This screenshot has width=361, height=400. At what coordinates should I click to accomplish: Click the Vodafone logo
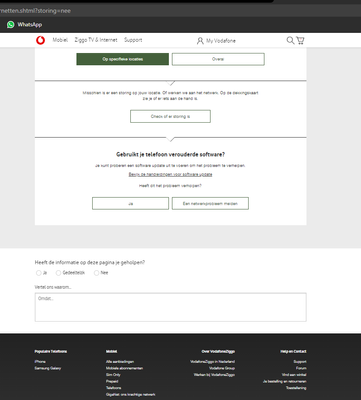tap(41, 40)
